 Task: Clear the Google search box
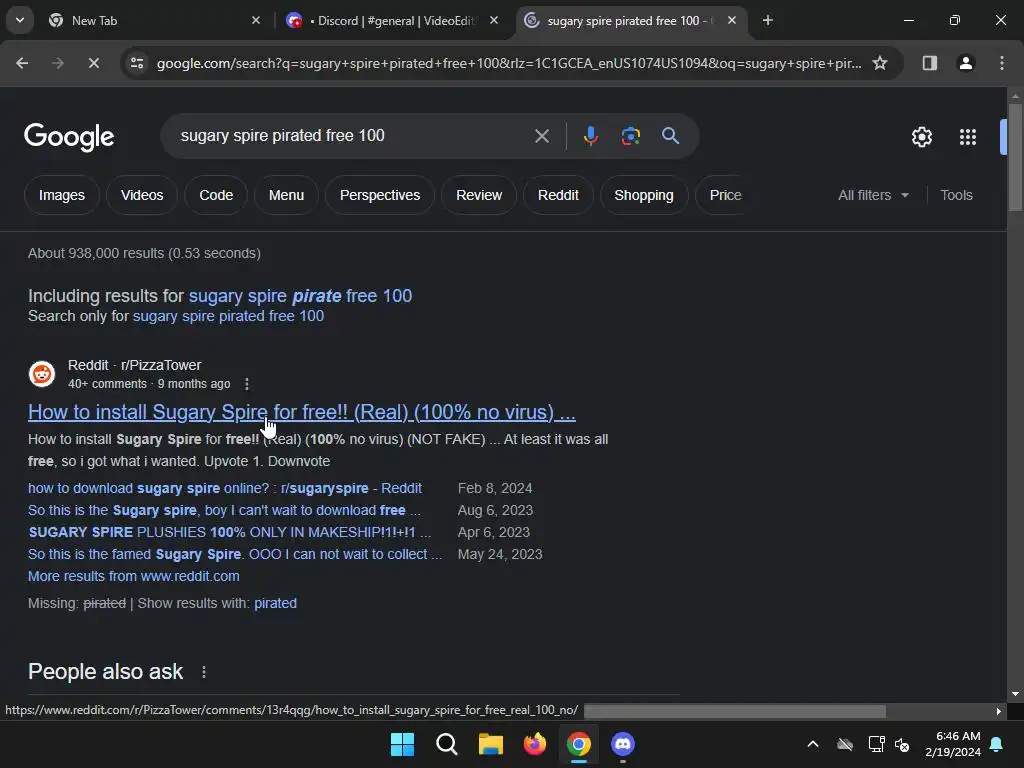(541, 136)
